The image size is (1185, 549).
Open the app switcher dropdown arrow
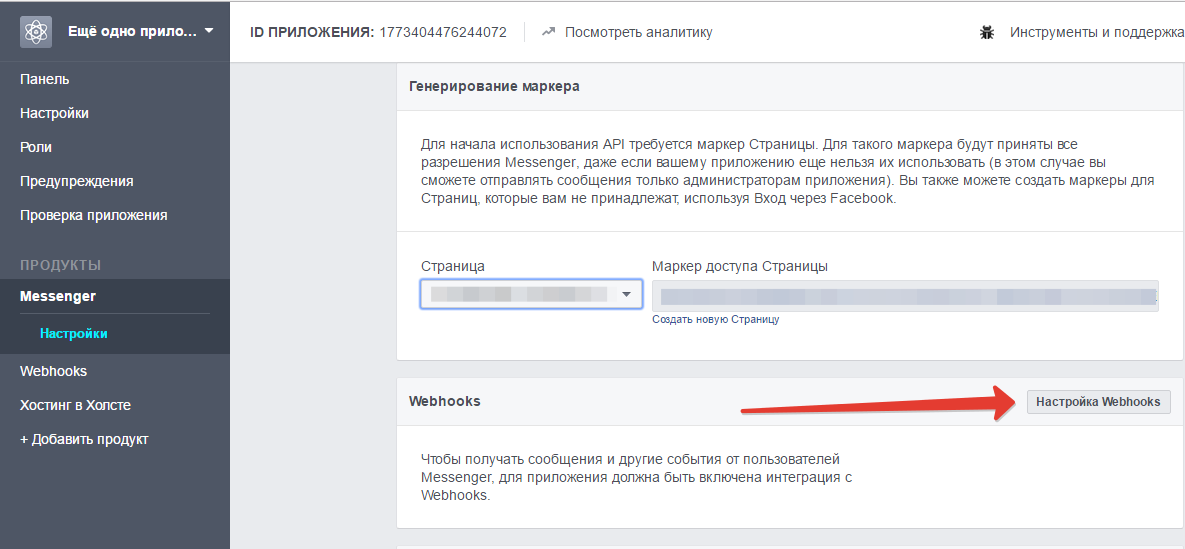tap(209, 31)
